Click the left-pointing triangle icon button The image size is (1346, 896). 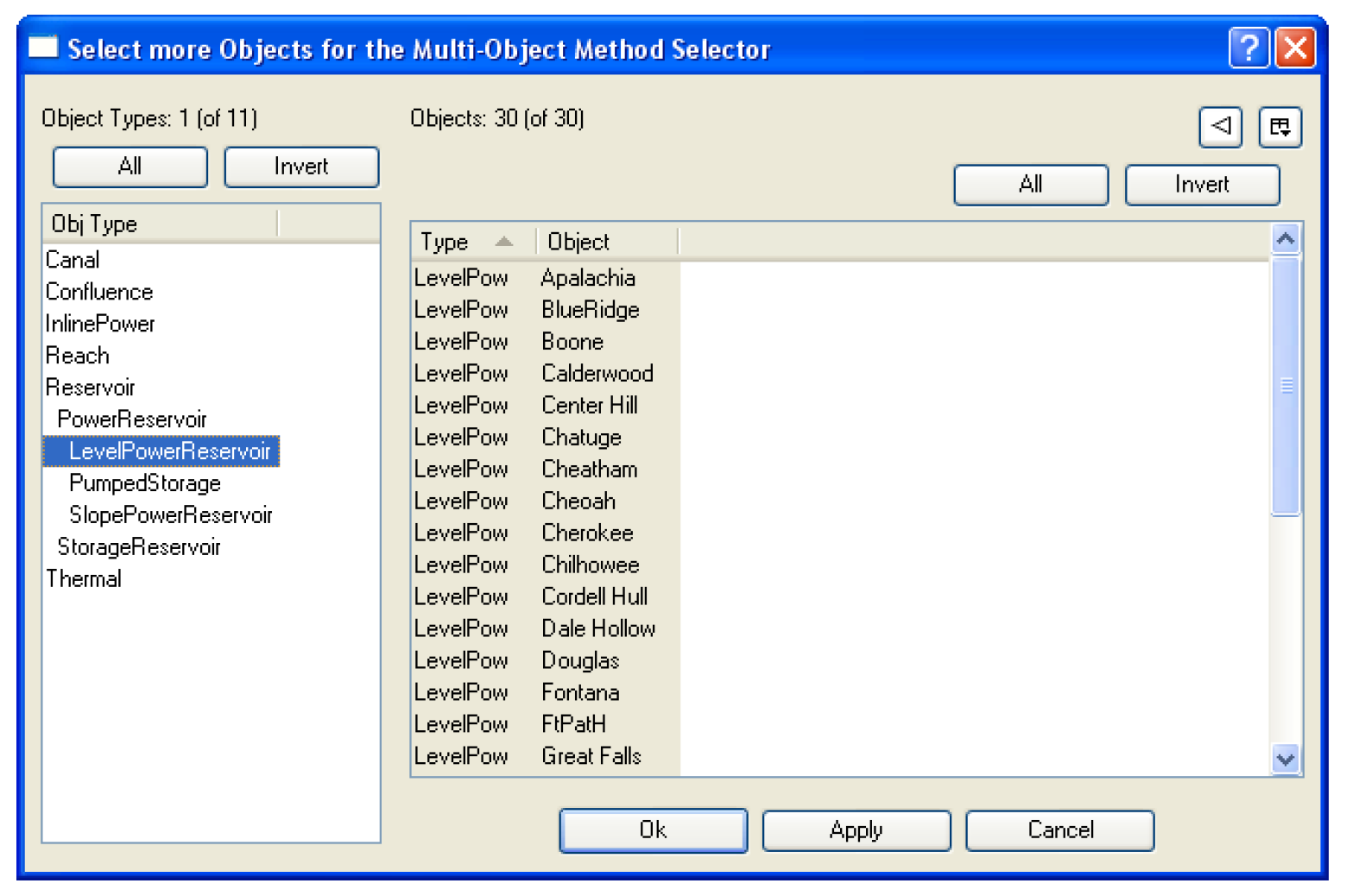[1220, 127]
